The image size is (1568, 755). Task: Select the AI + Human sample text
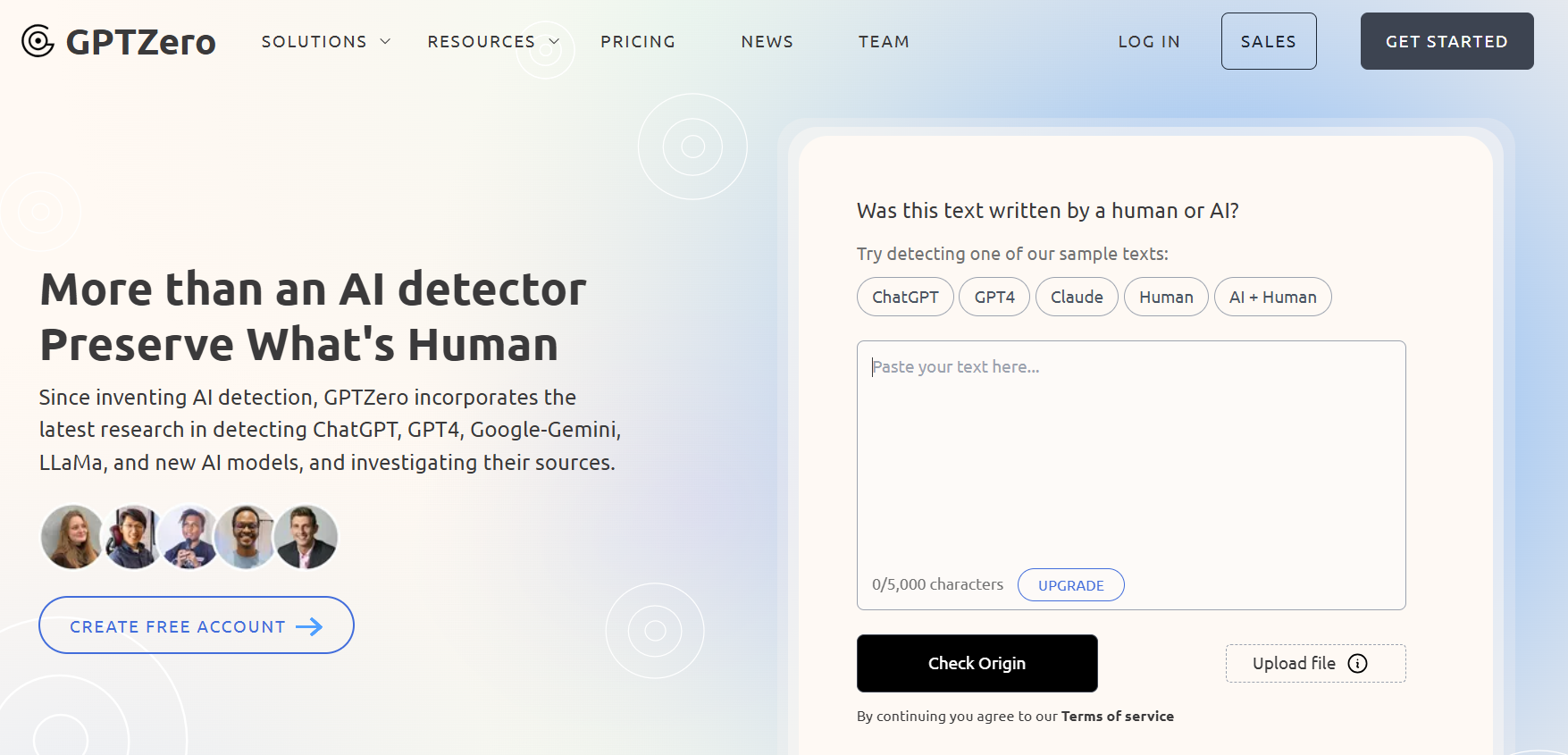click(1273, 297)
